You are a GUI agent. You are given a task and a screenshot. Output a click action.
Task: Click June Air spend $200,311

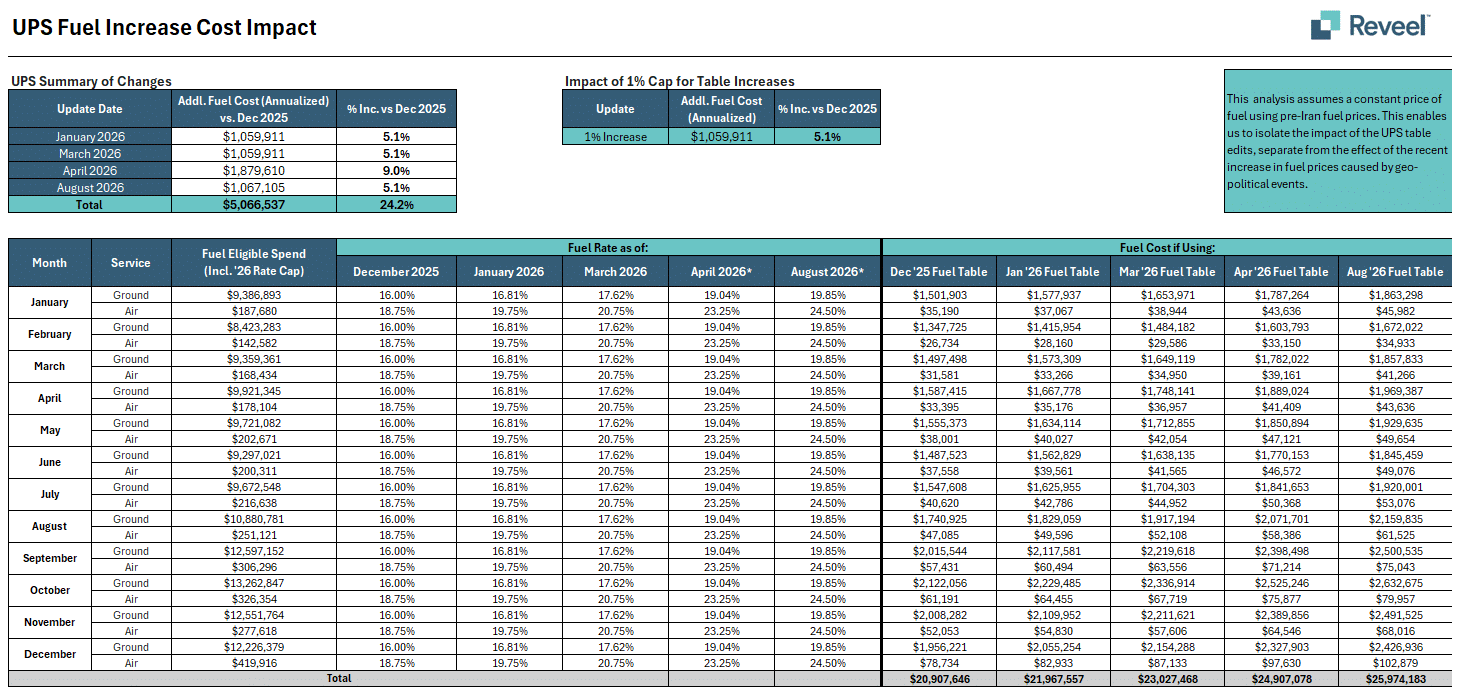pos(254,471)
